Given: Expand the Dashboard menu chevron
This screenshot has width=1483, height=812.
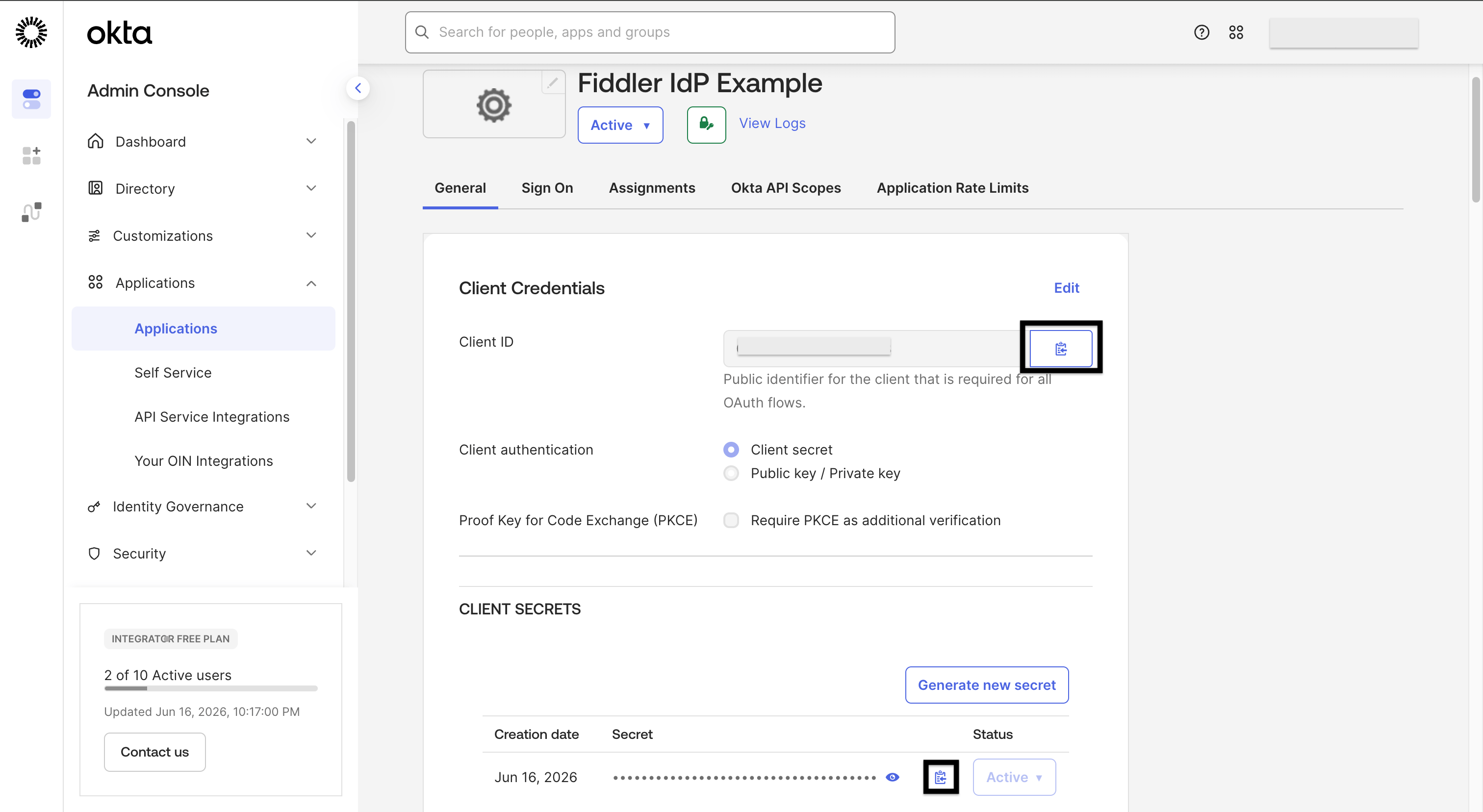Looking at the screenshot, I should 311,141.
